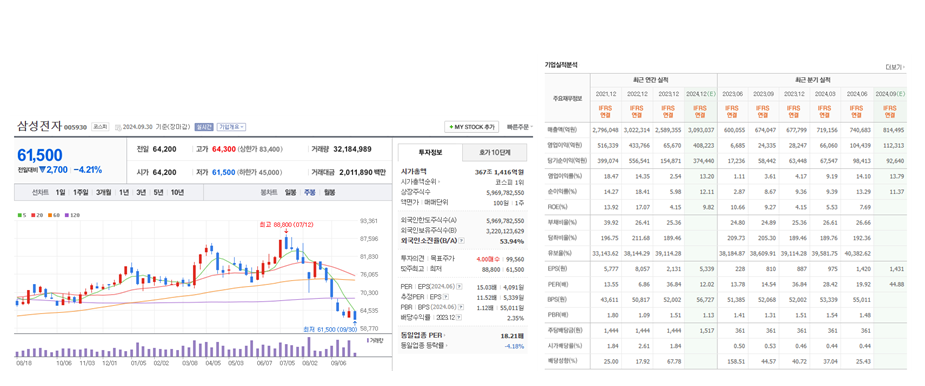This screenshot has width=925, height=386.
Task: Click current price 61,500
Action: coord(40,155)
